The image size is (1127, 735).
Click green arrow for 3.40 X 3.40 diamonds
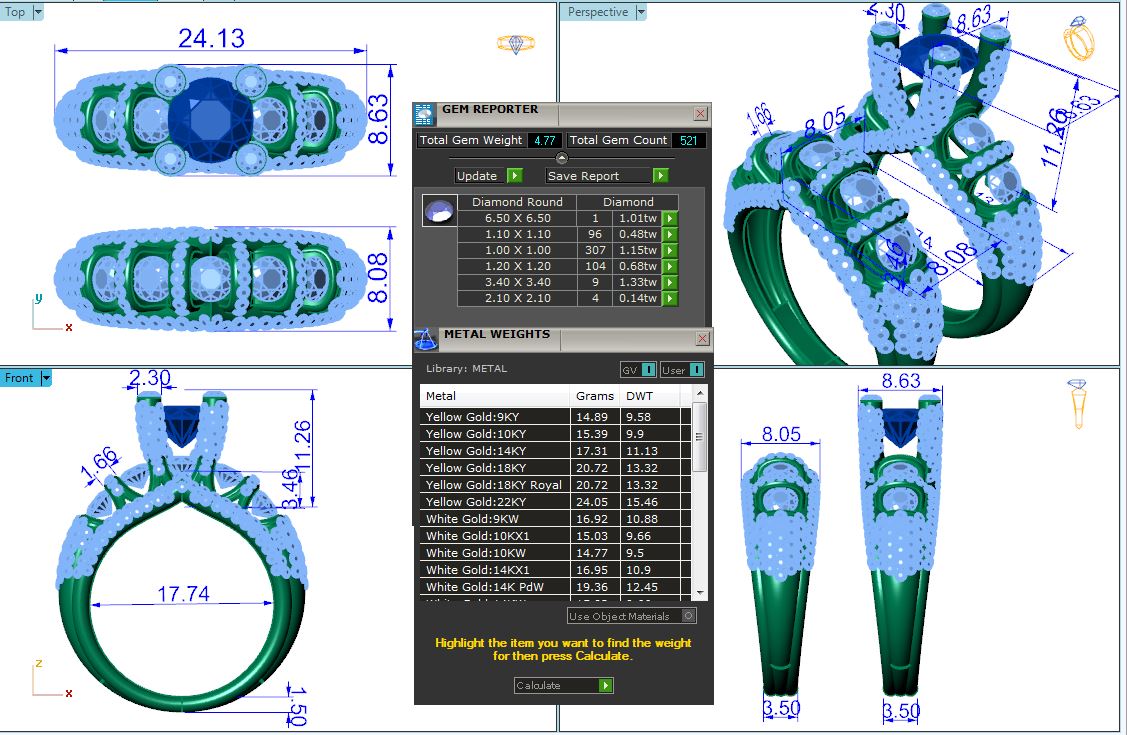(670, 282)
